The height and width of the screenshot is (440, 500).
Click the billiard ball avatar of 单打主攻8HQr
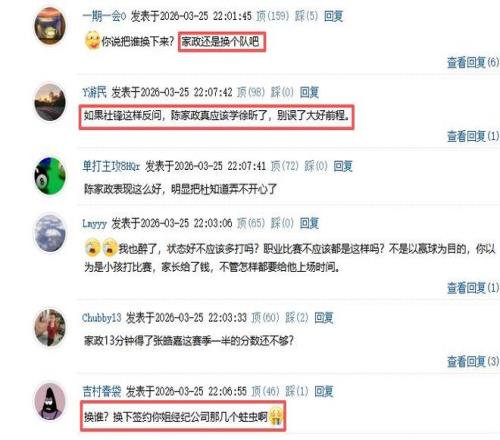50,176
